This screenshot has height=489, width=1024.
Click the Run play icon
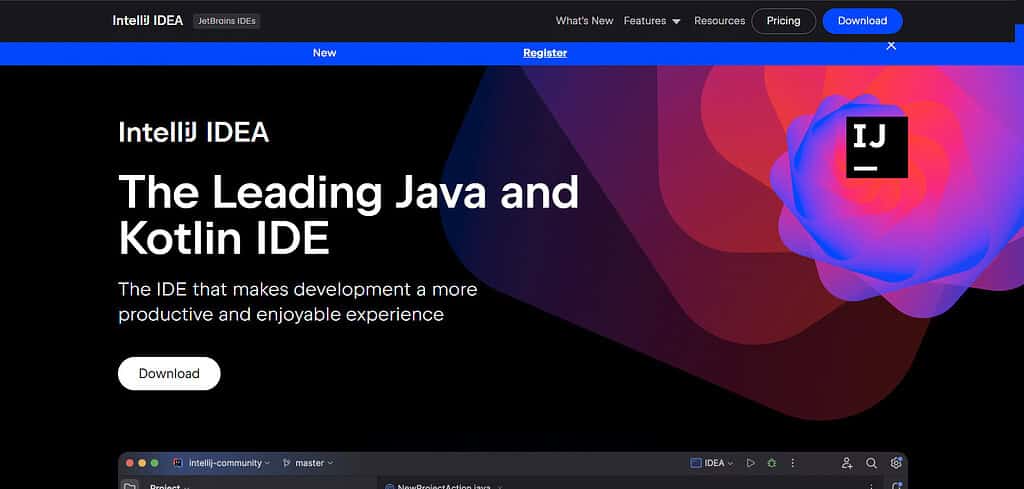click(751, 463)
